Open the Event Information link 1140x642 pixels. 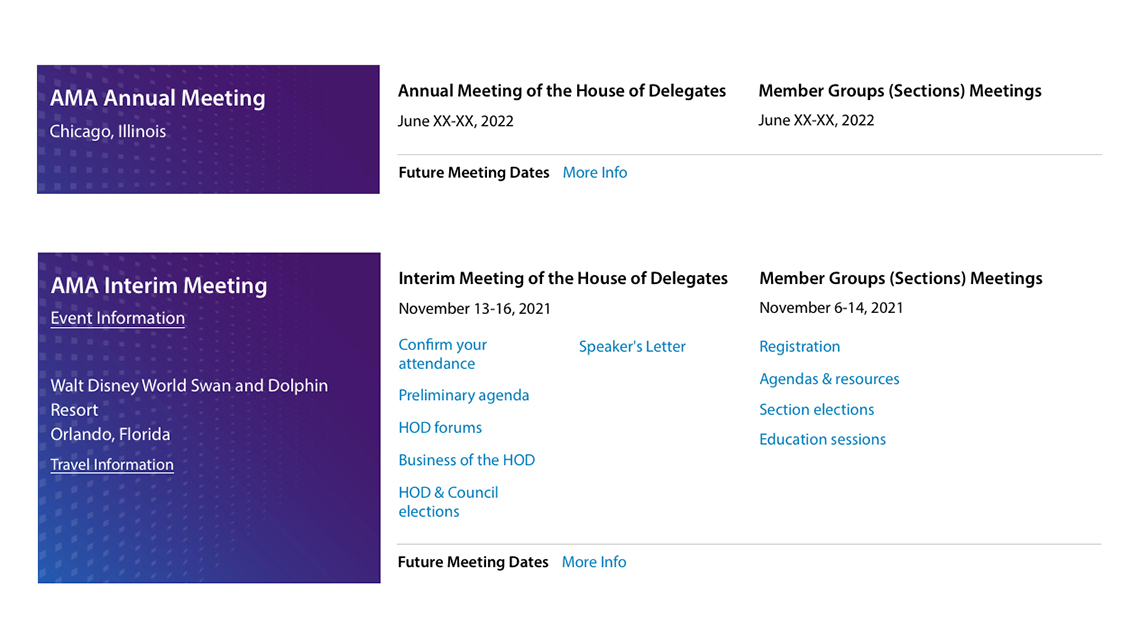click(117, 318)
